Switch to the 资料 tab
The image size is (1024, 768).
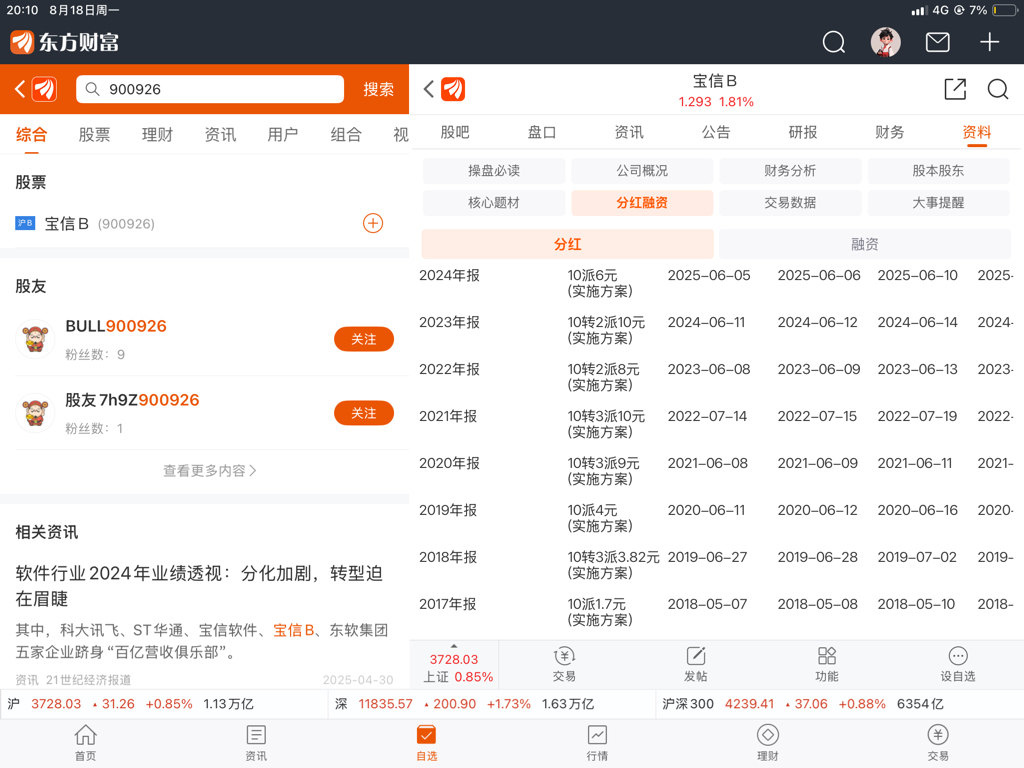tap(977, 133)
